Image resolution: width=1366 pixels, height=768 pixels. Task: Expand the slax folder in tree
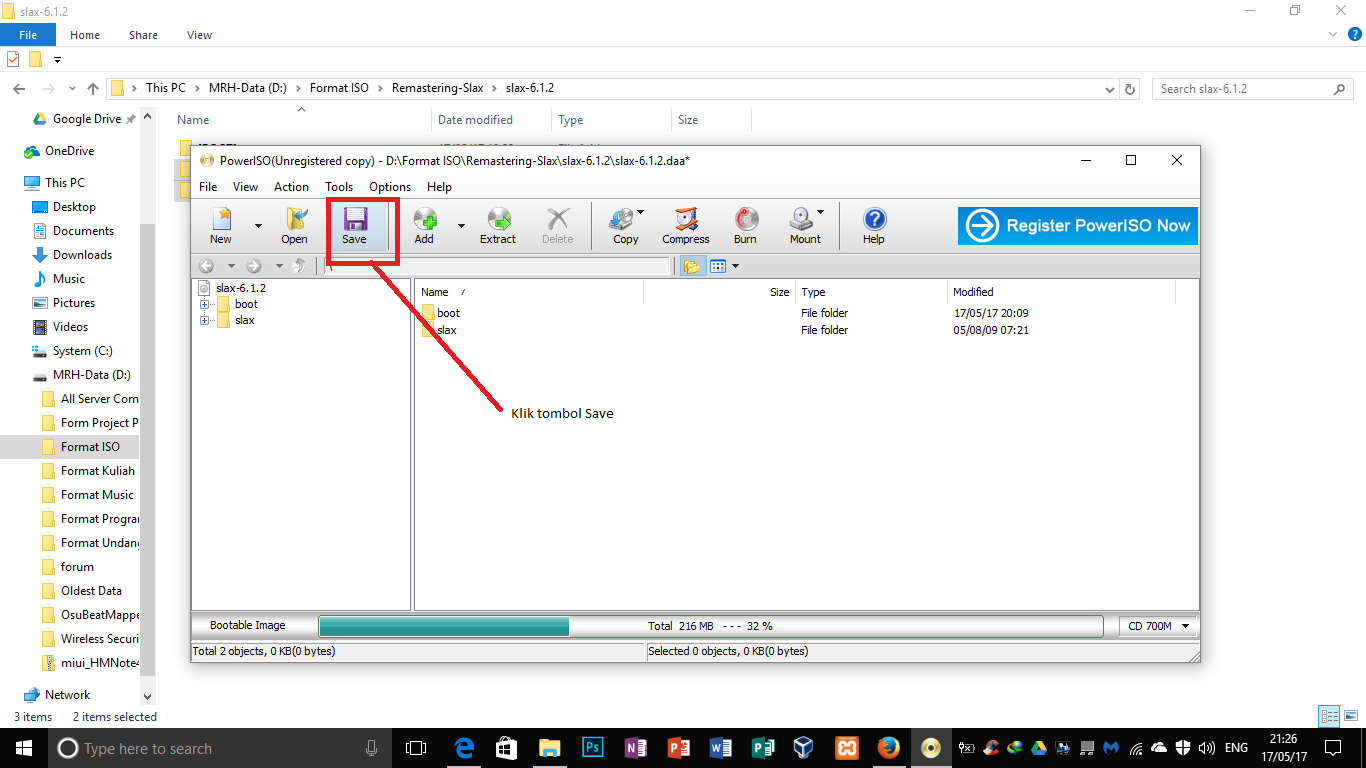point(205,320)
